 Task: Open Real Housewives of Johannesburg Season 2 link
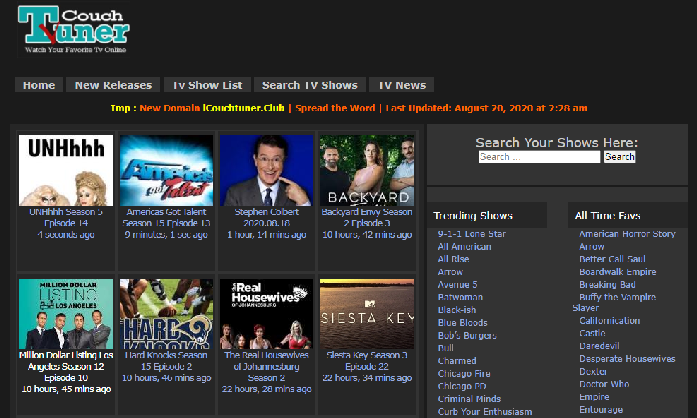point(267,366)
